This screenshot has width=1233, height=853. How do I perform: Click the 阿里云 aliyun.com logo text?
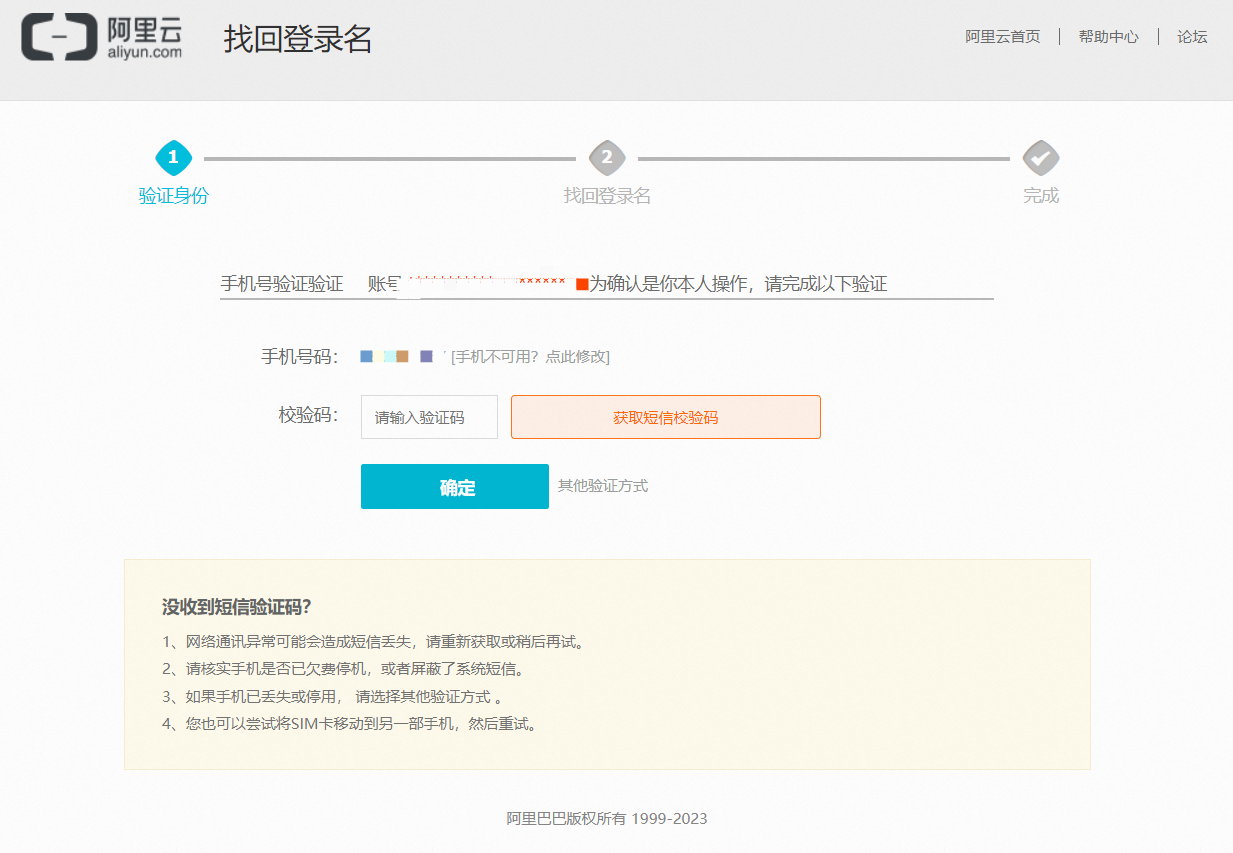click(x=145, y=38)
